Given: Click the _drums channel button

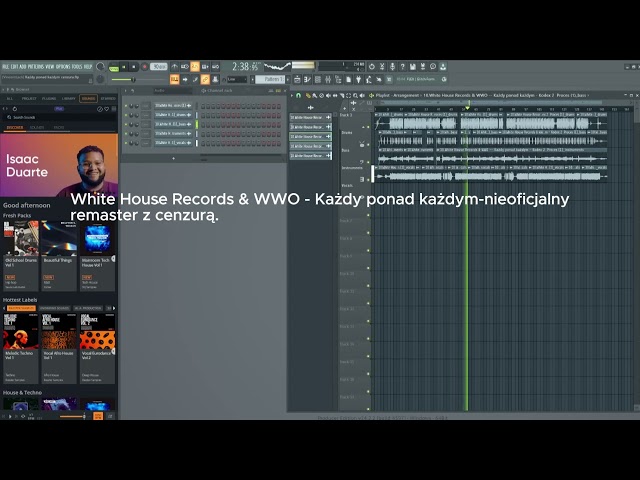Looking at the screenshot, I should click(173, 115).
